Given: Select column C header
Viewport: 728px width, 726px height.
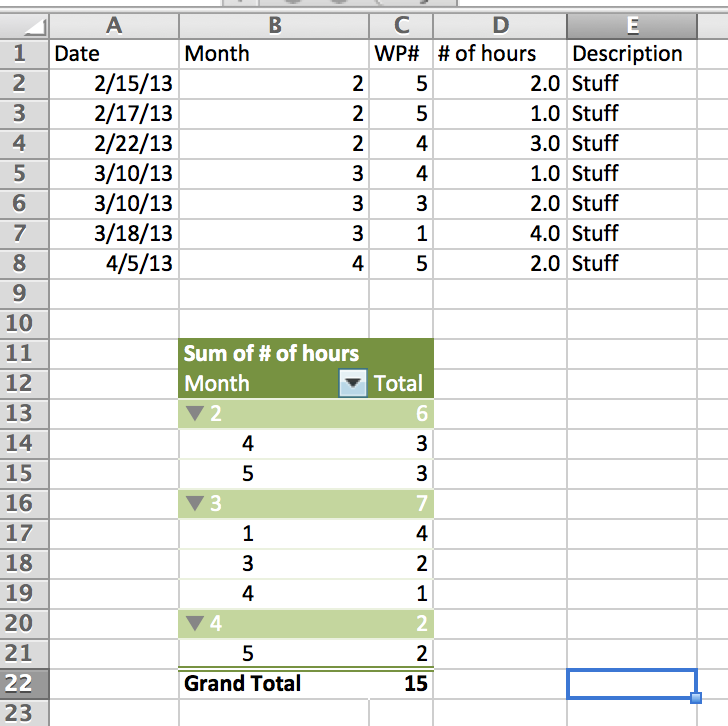Looking at the screenshot, I should 401,26.
